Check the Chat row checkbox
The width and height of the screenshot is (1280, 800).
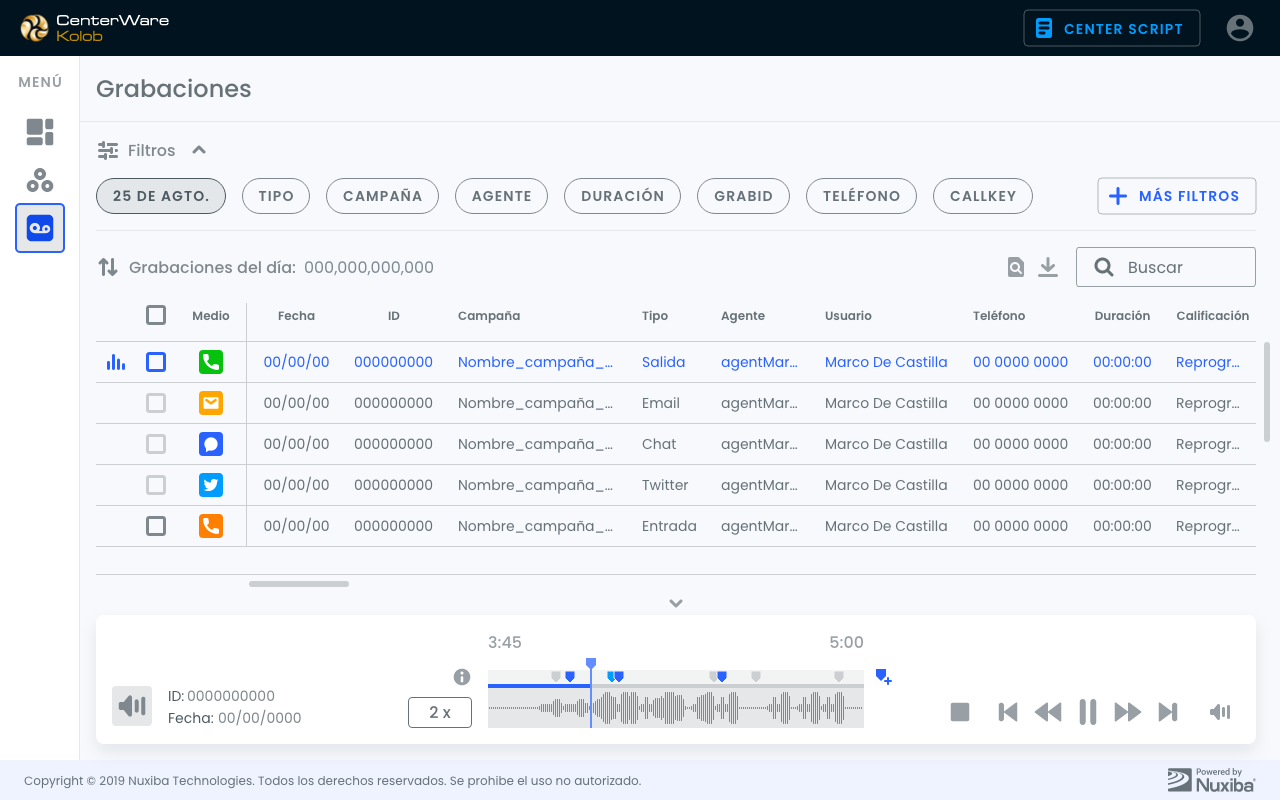coord(156,444)
